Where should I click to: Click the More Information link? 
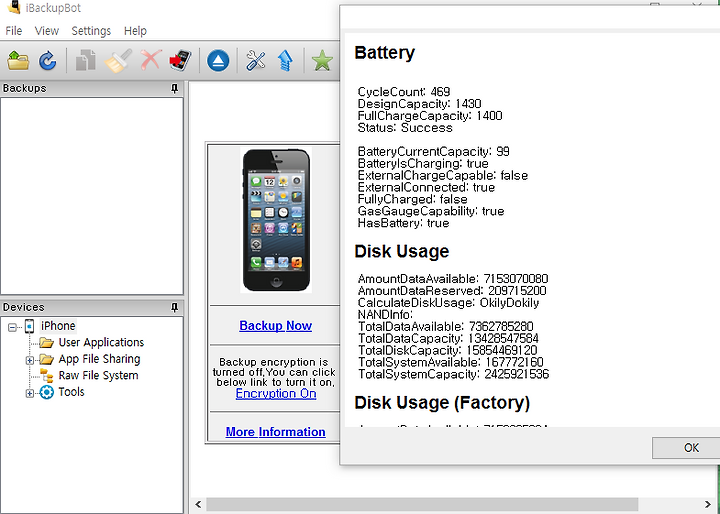[276, 432]
